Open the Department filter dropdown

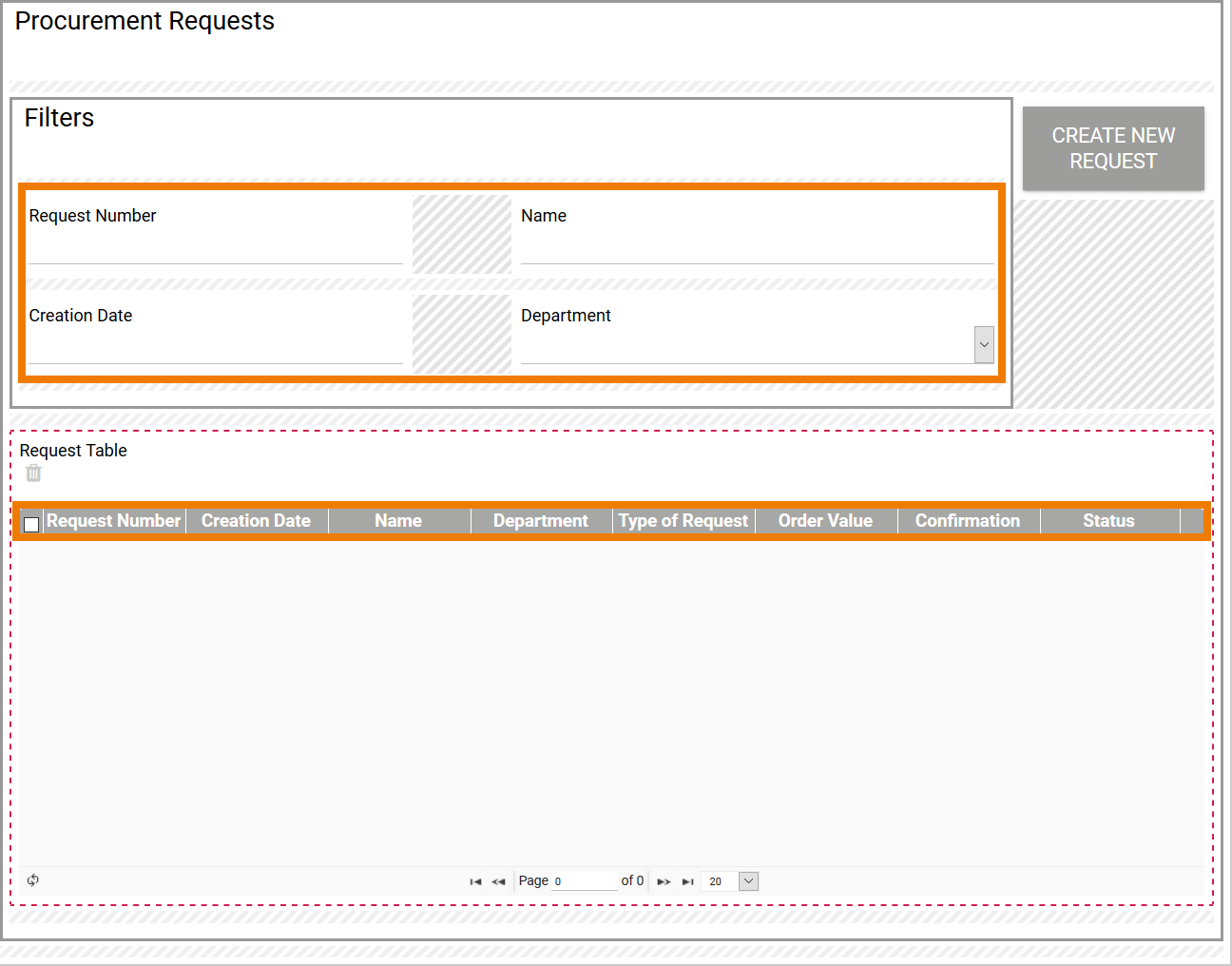point(984,344)
